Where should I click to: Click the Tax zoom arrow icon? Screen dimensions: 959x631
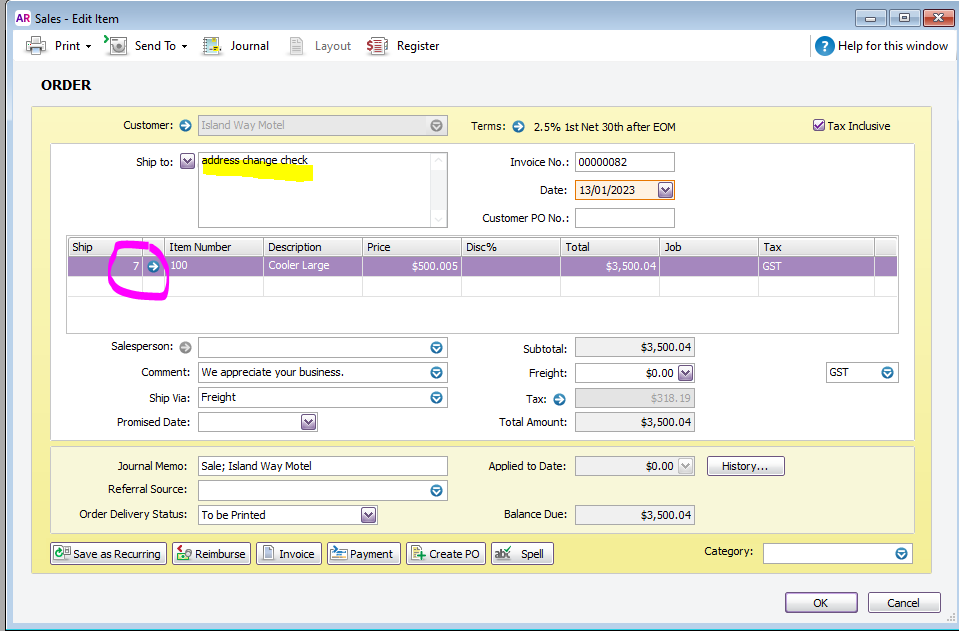pyautogui.click(x=559, y=399)
